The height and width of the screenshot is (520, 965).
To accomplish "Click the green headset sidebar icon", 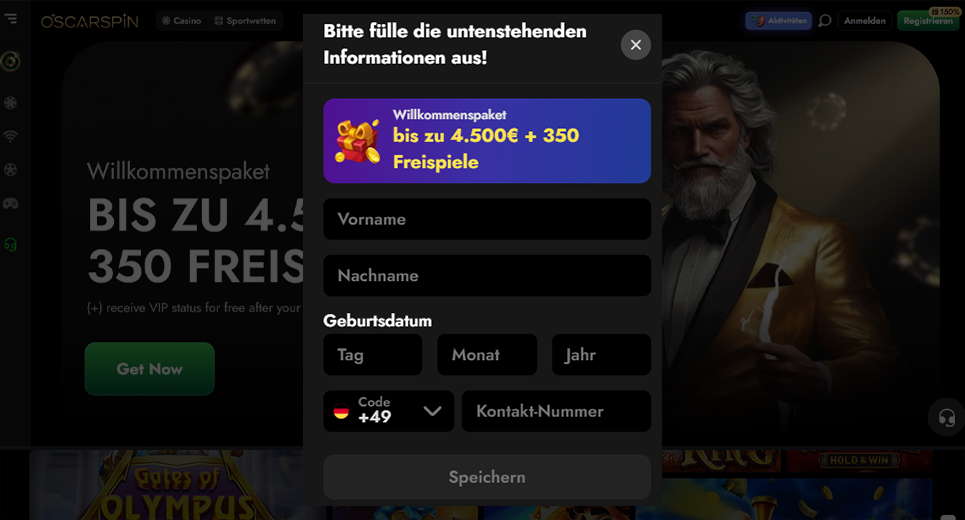I will 10,244.
